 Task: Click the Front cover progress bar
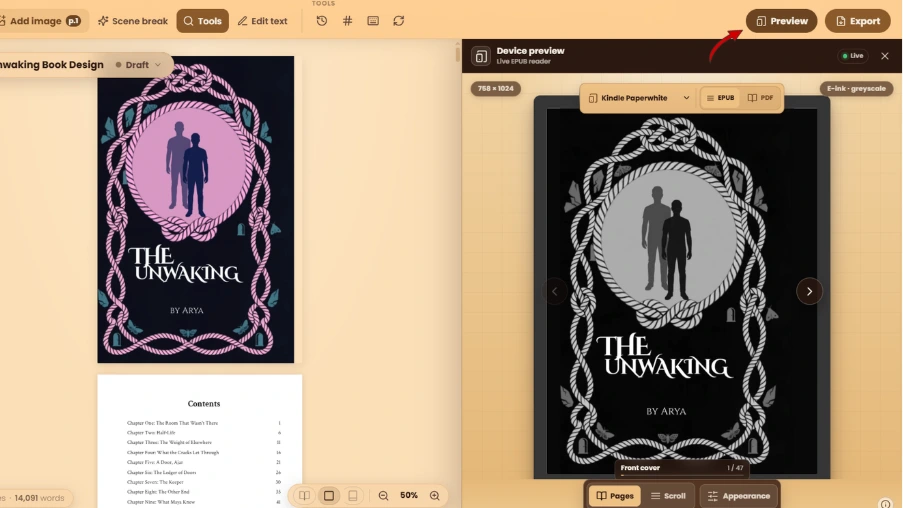(682, 476)
